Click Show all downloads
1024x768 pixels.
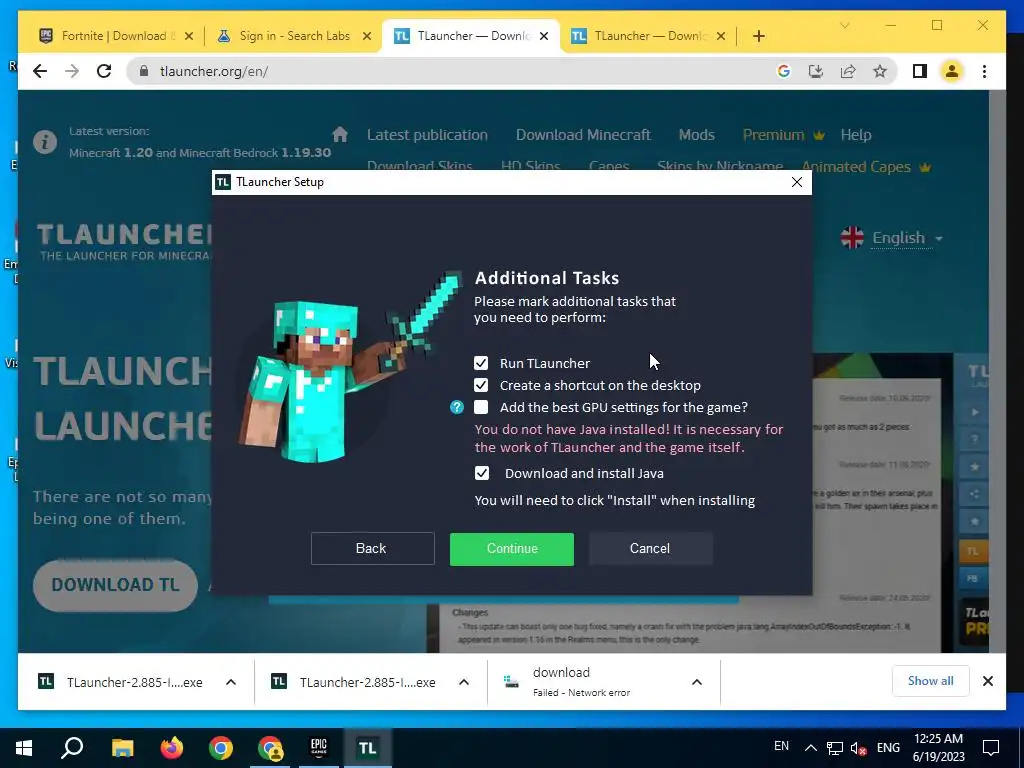pyautogui.click(x=931, y=681)
